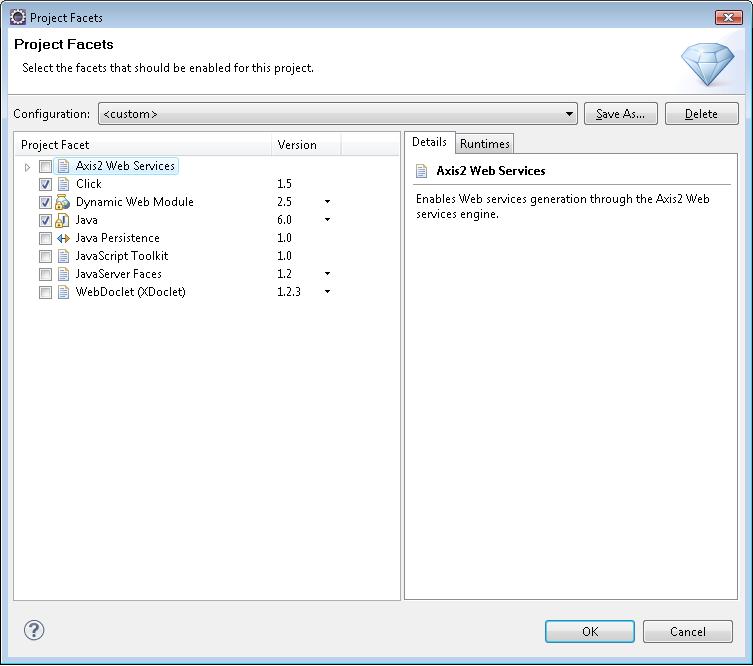Click the version value 1.2.3
The image size is (753, 666).
tap(289, 292)
